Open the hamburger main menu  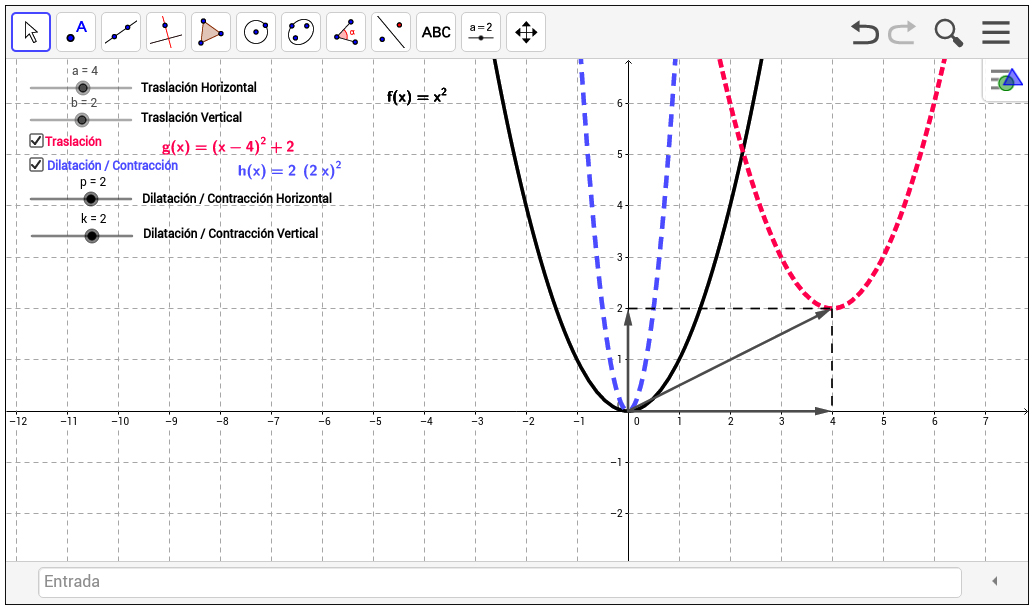tap(995, 32)
